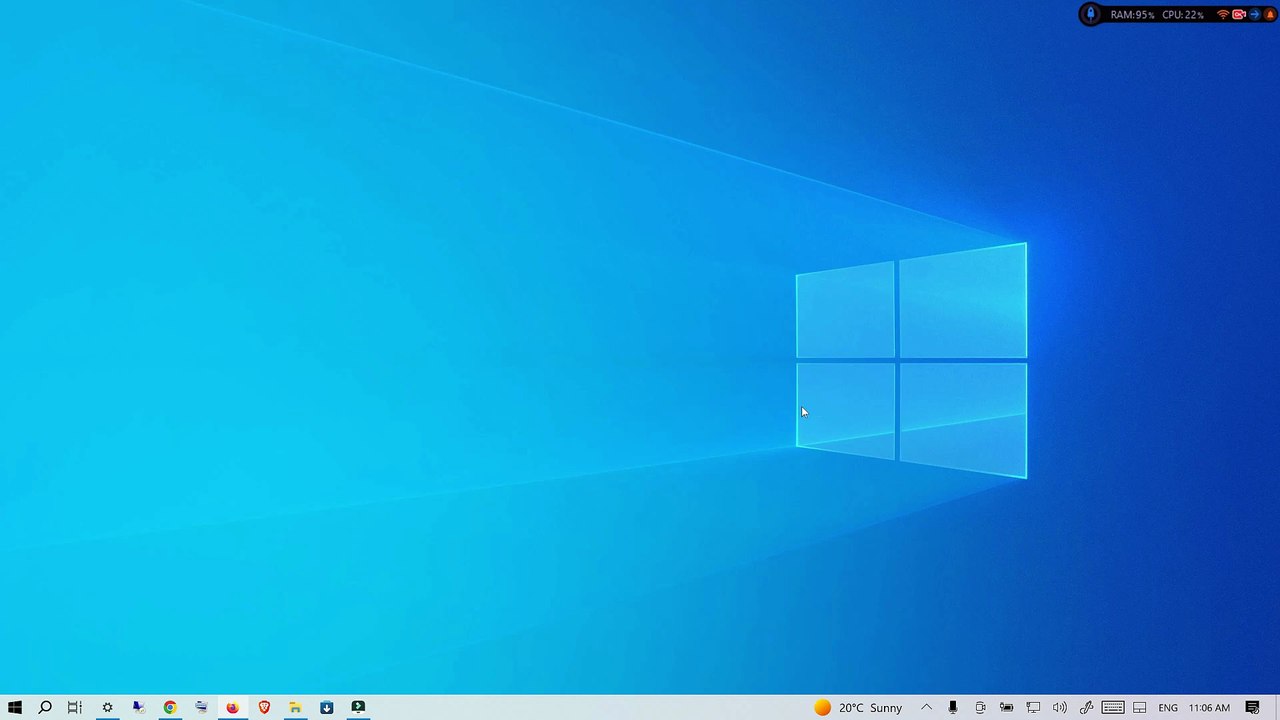Click the Wi-Fi icon in overlay widget

coord(1223,14)
